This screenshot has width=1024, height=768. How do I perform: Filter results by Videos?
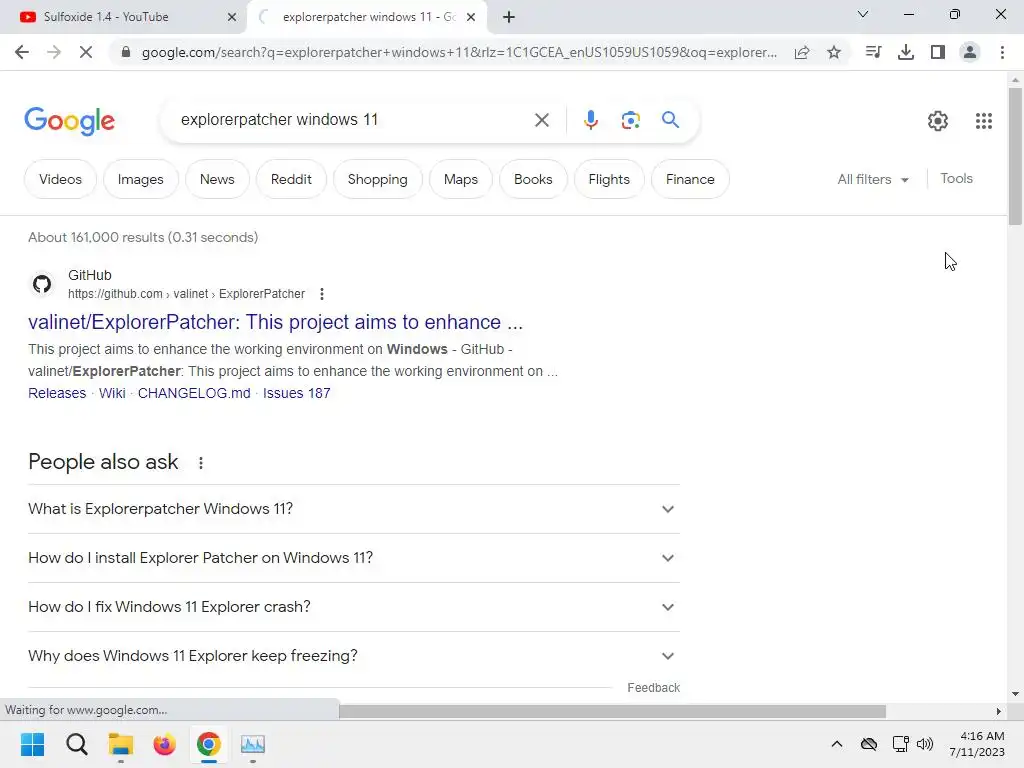point(60,179)
